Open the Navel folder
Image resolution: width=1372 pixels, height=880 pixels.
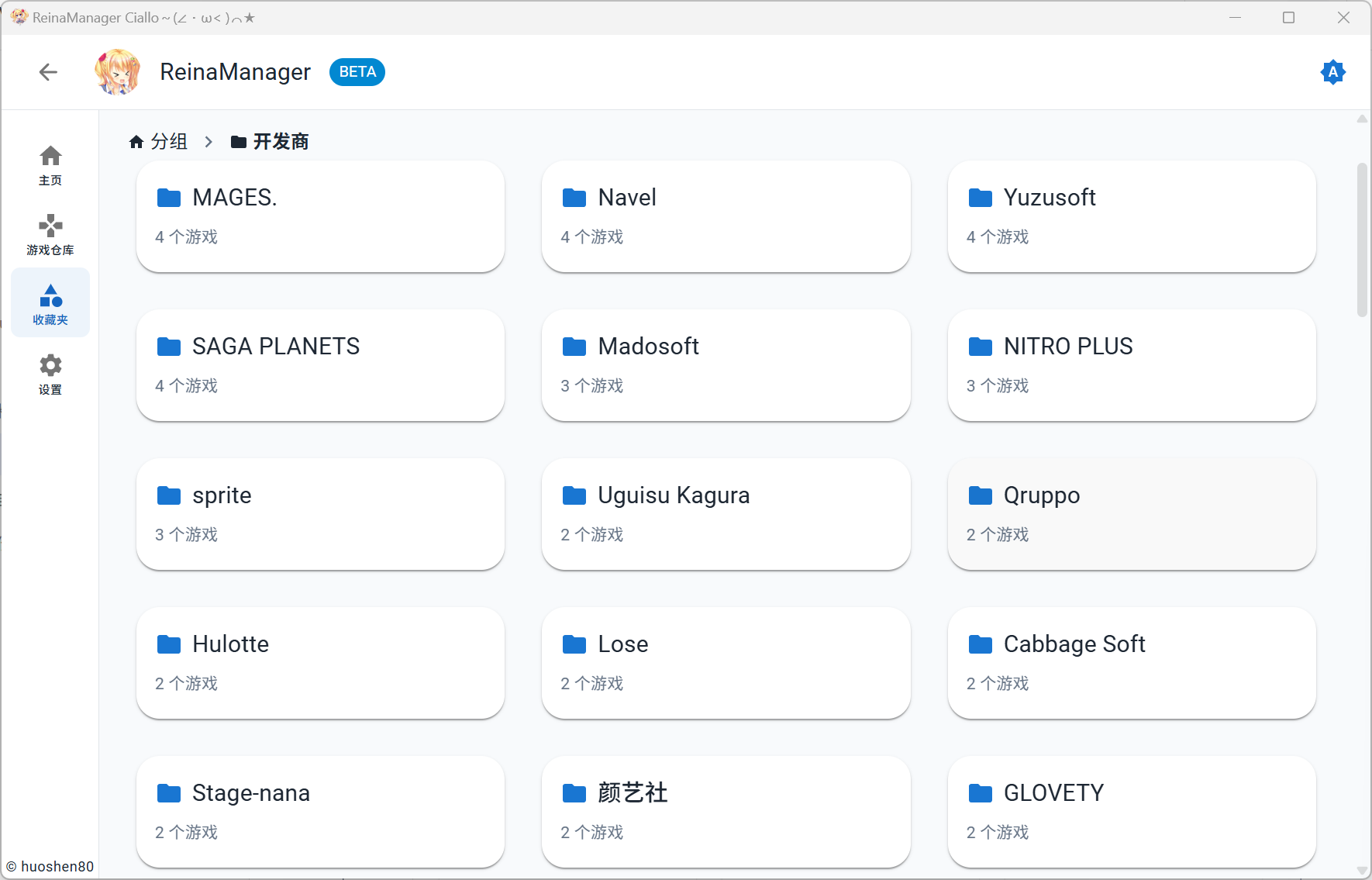point(726,216)
